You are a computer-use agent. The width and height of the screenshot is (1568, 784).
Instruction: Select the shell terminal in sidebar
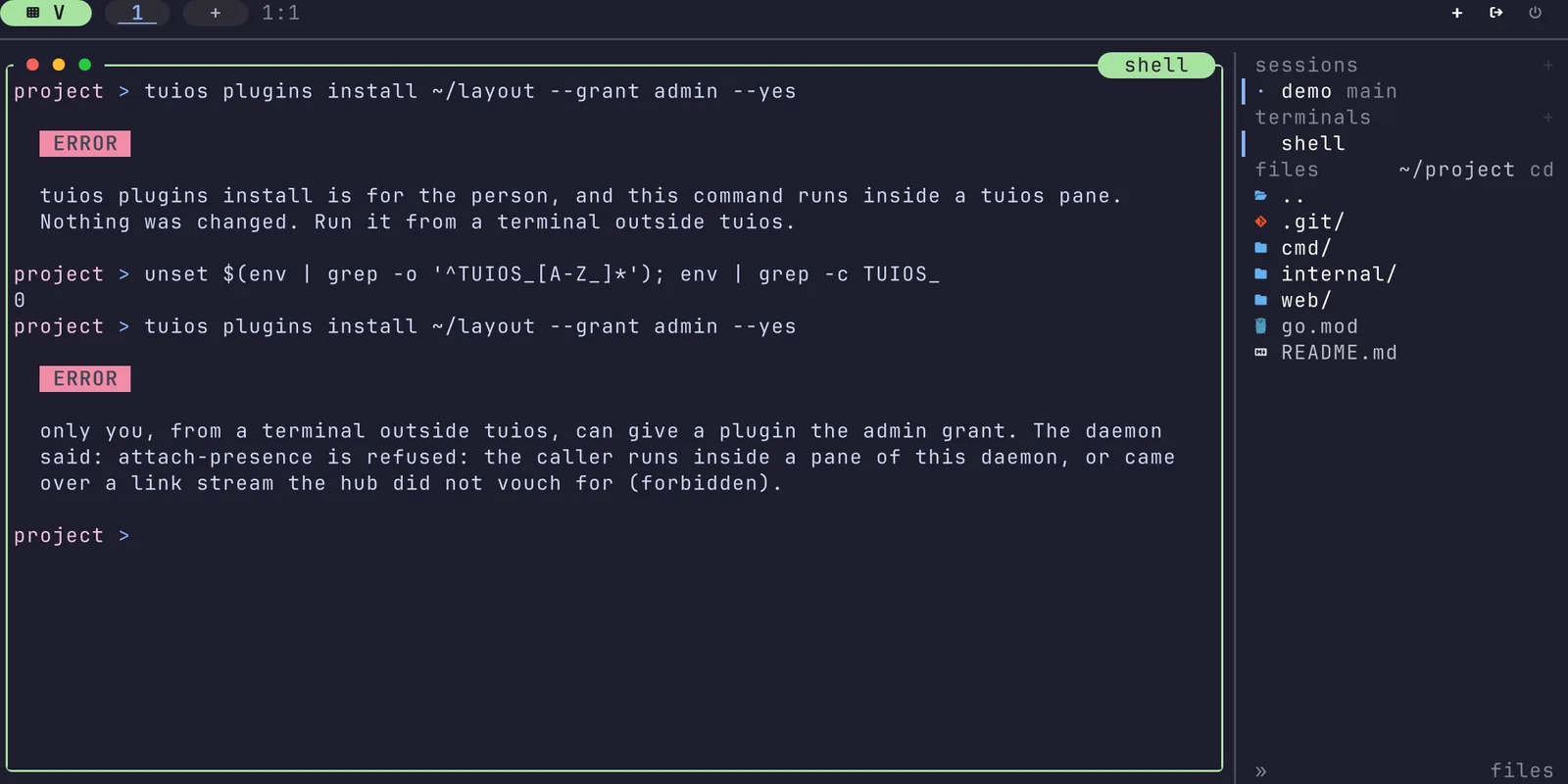tap(1399, 143)
